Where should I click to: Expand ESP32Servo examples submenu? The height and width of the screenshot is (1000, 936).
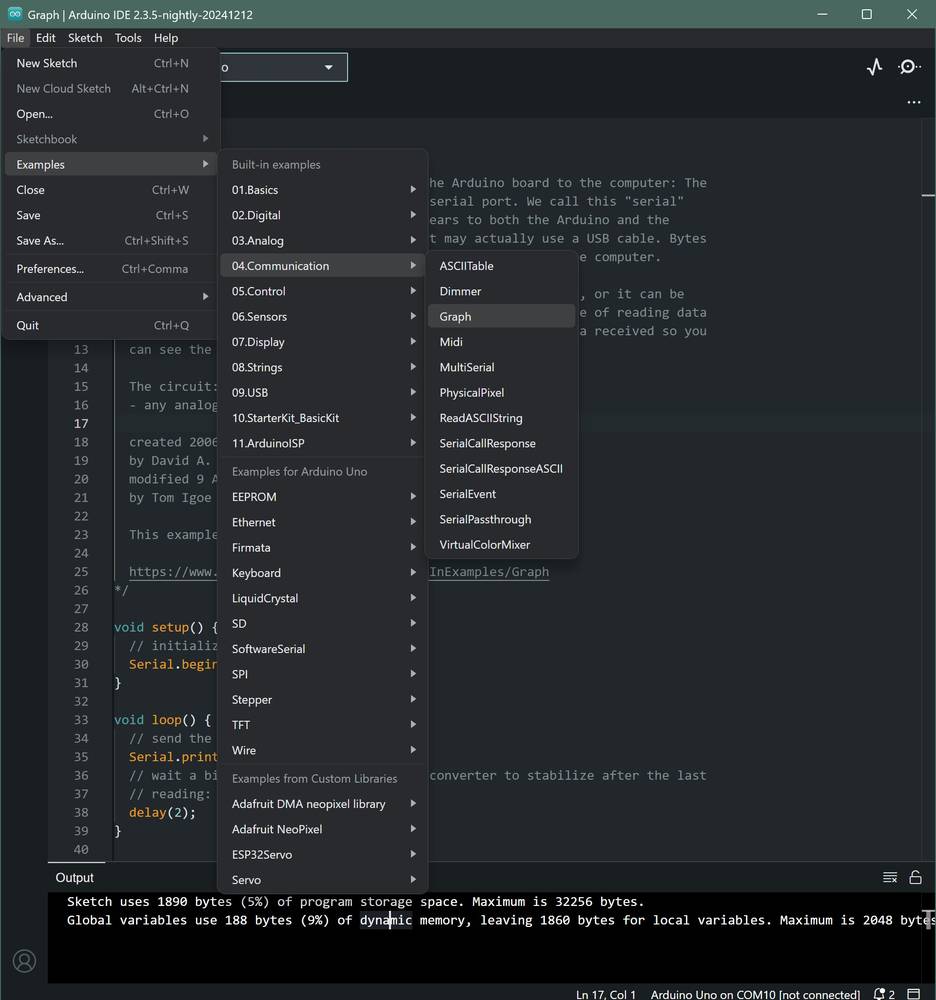(x=323, y=855)
